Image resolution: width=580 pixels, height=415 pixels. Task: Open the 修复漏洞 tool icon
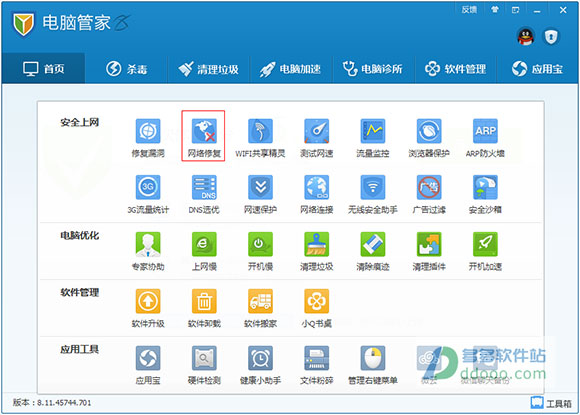pos(148,131)
